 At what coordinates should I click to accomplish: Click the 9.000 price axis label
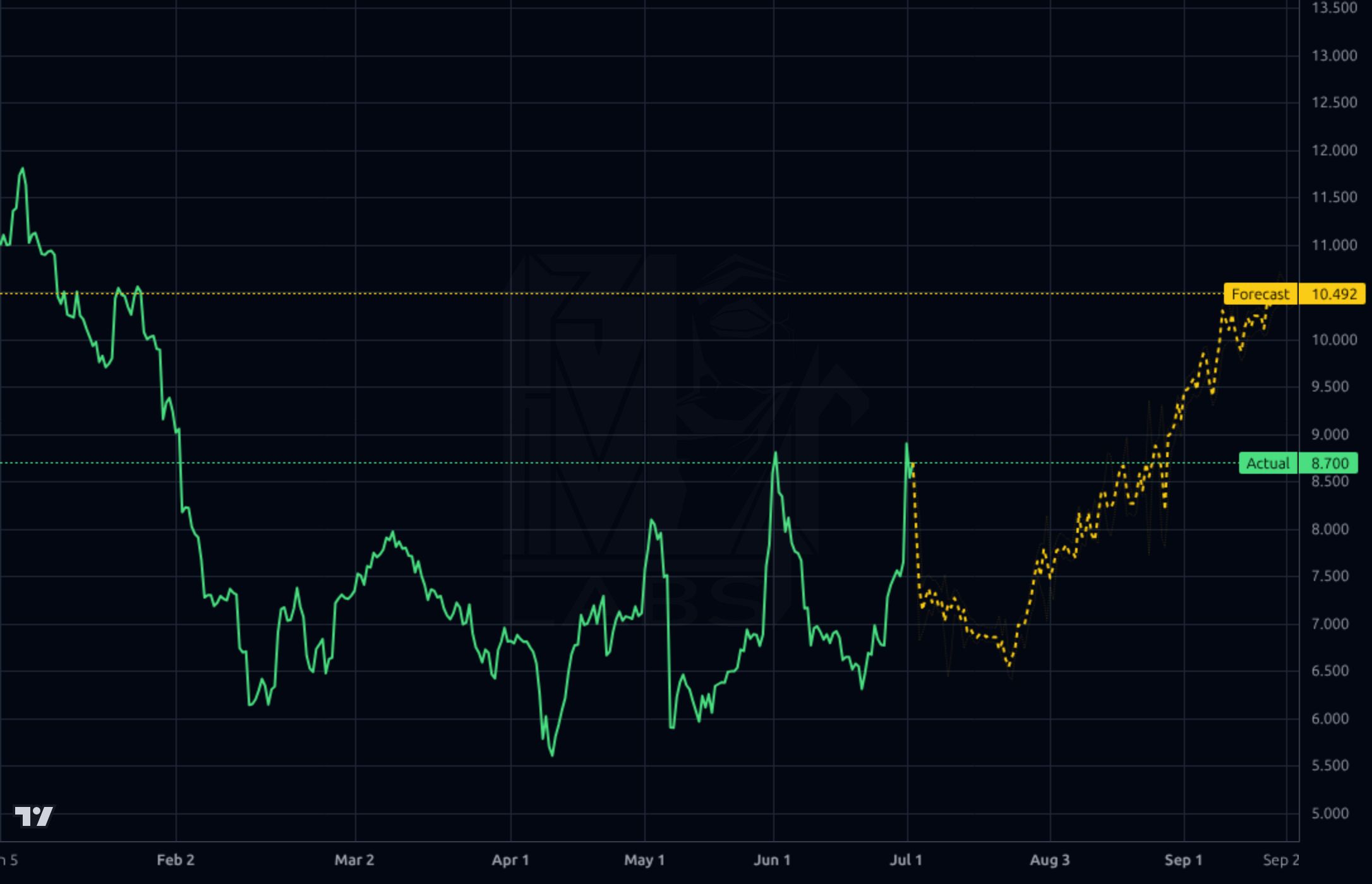[1330, 434]
